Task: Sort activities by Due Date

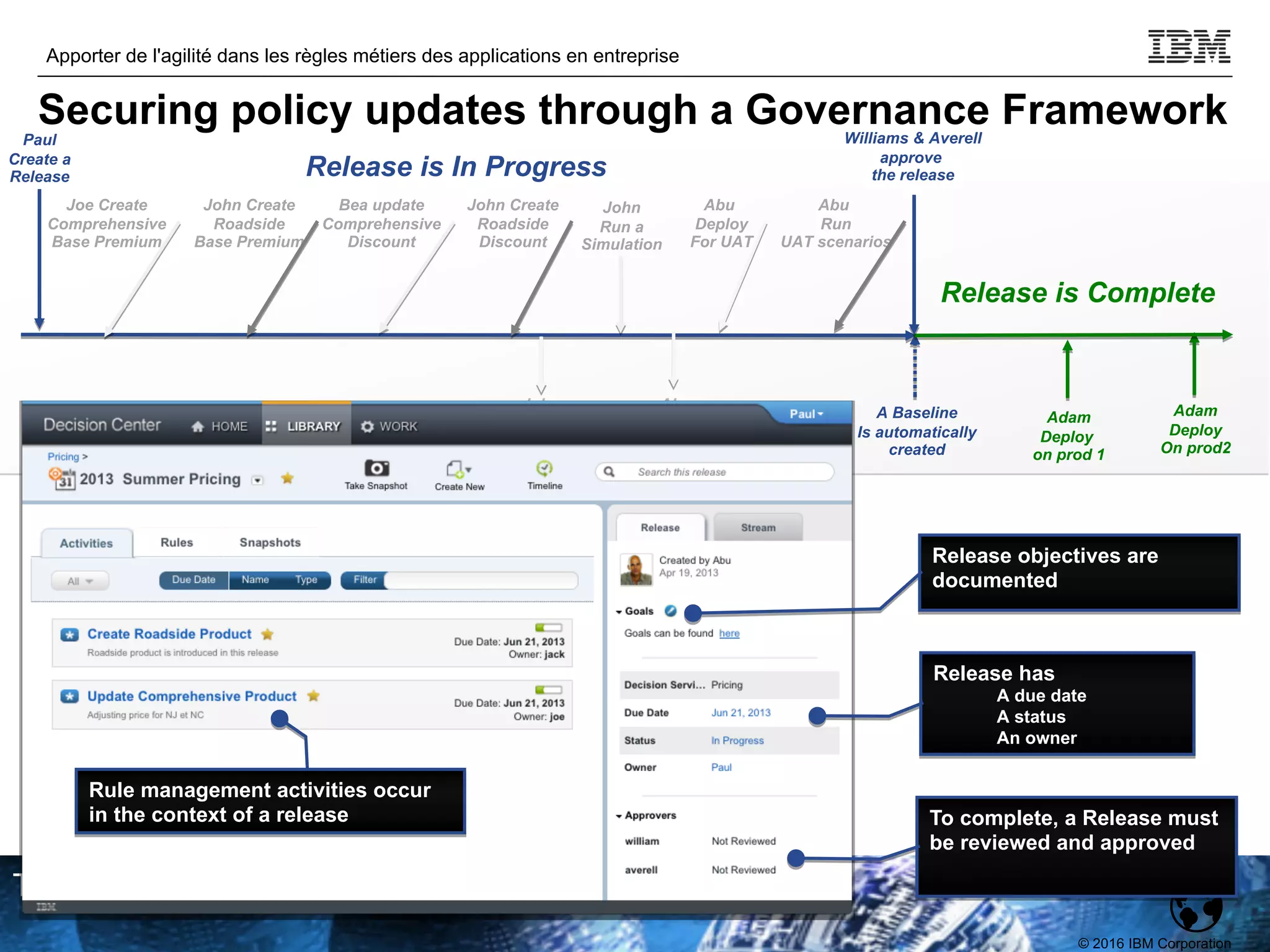Action: click(193, 580)
